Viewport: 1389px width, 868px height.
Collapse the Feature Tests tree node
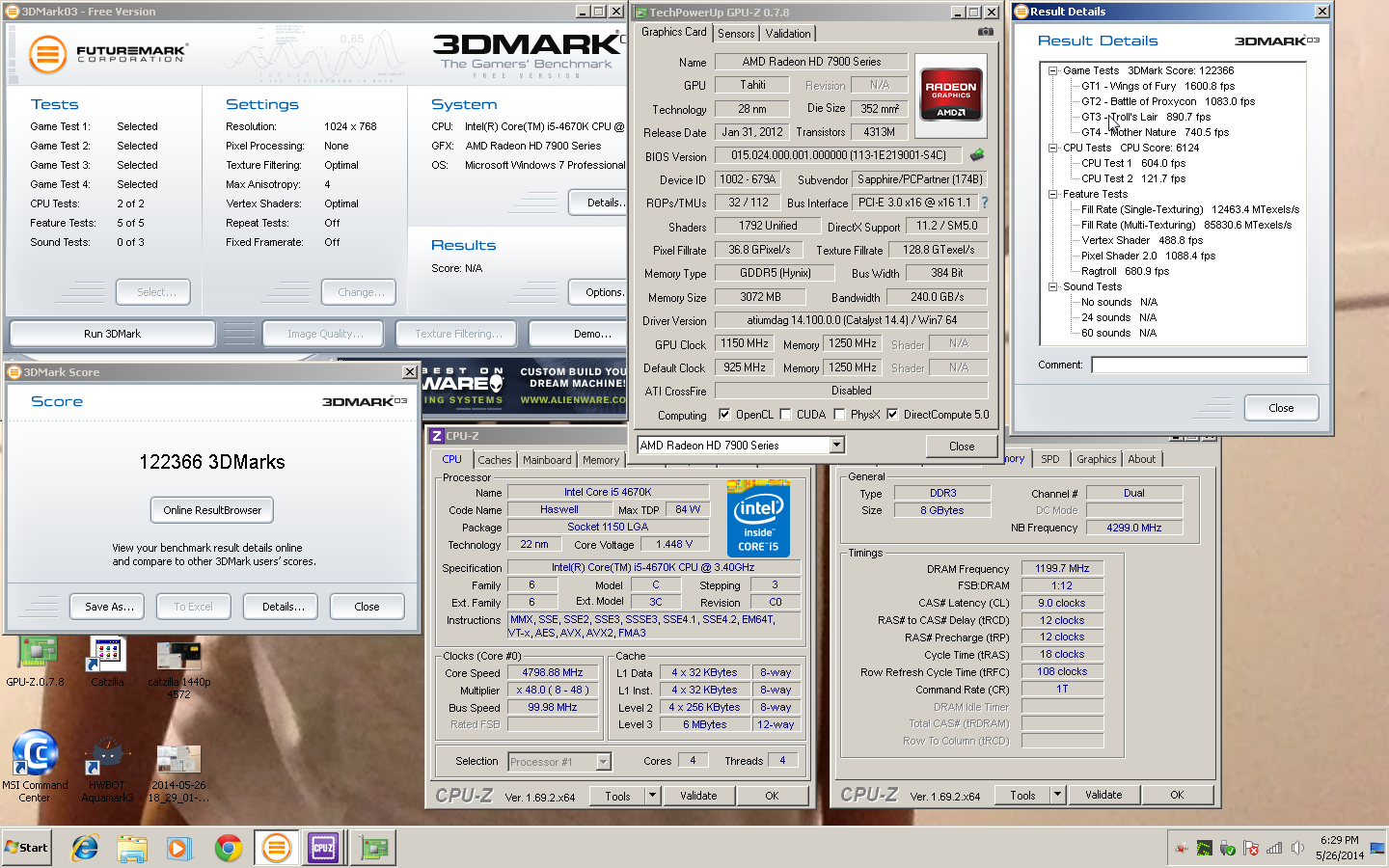(1053, 194)
